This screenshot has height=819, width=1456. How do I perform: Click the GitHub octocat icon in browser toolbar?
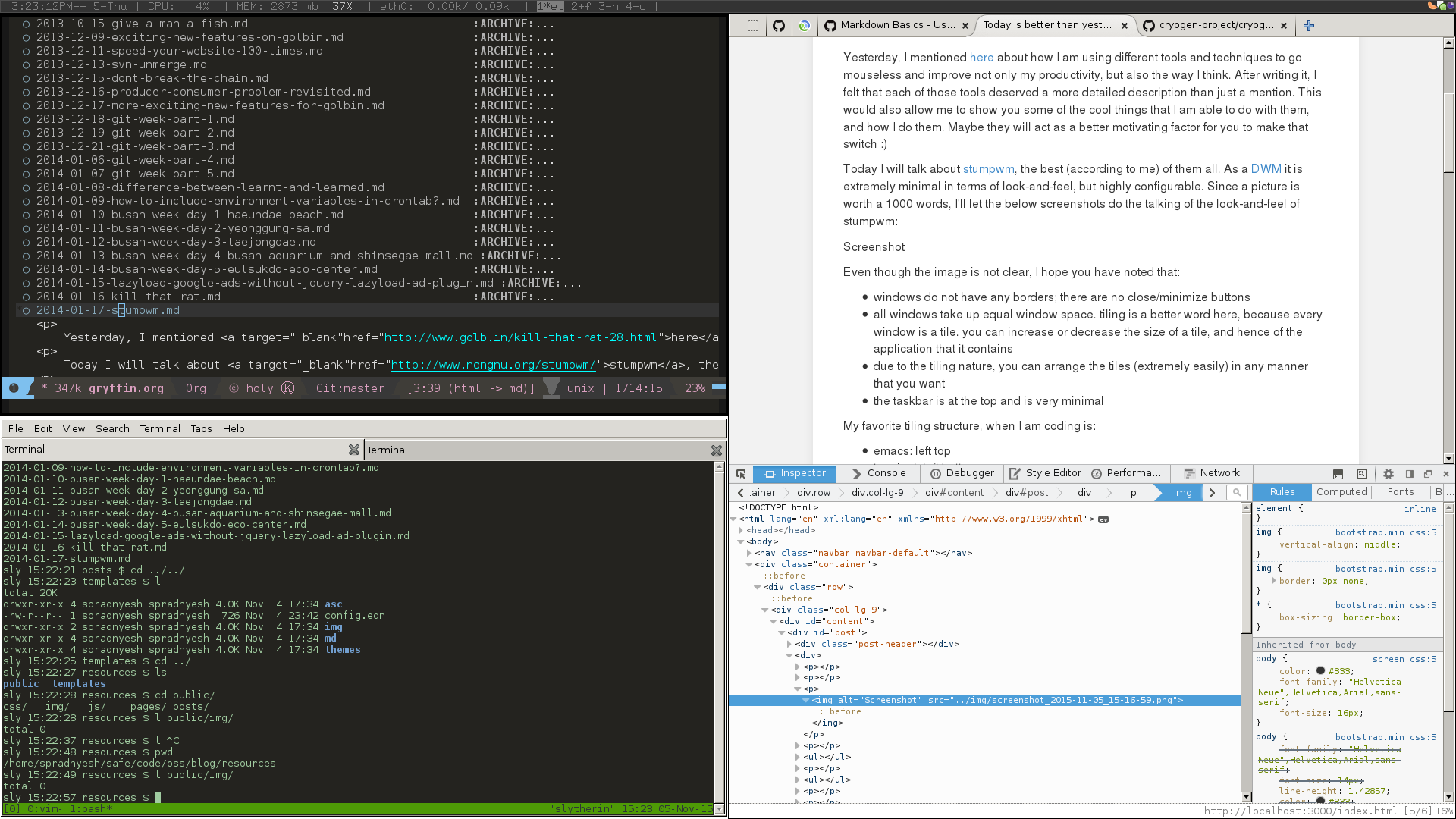(x=779, y=25)
